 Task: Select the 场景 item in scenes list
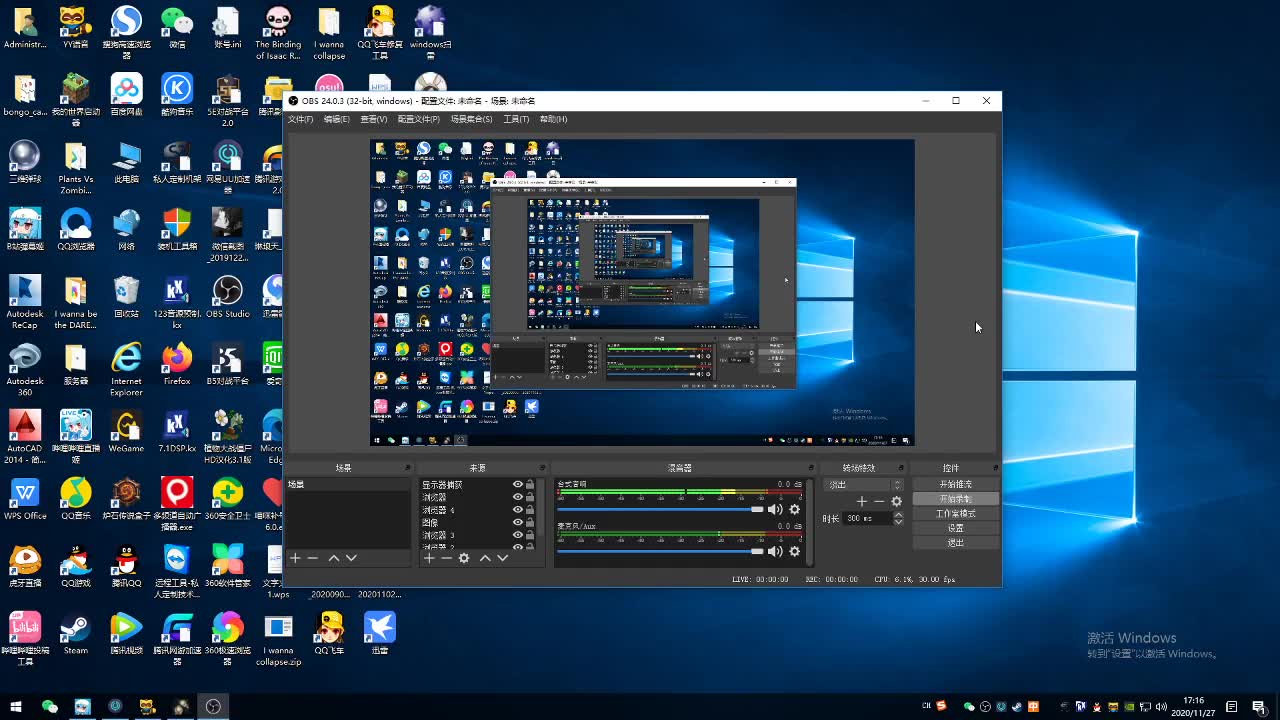tap(347, 485)
